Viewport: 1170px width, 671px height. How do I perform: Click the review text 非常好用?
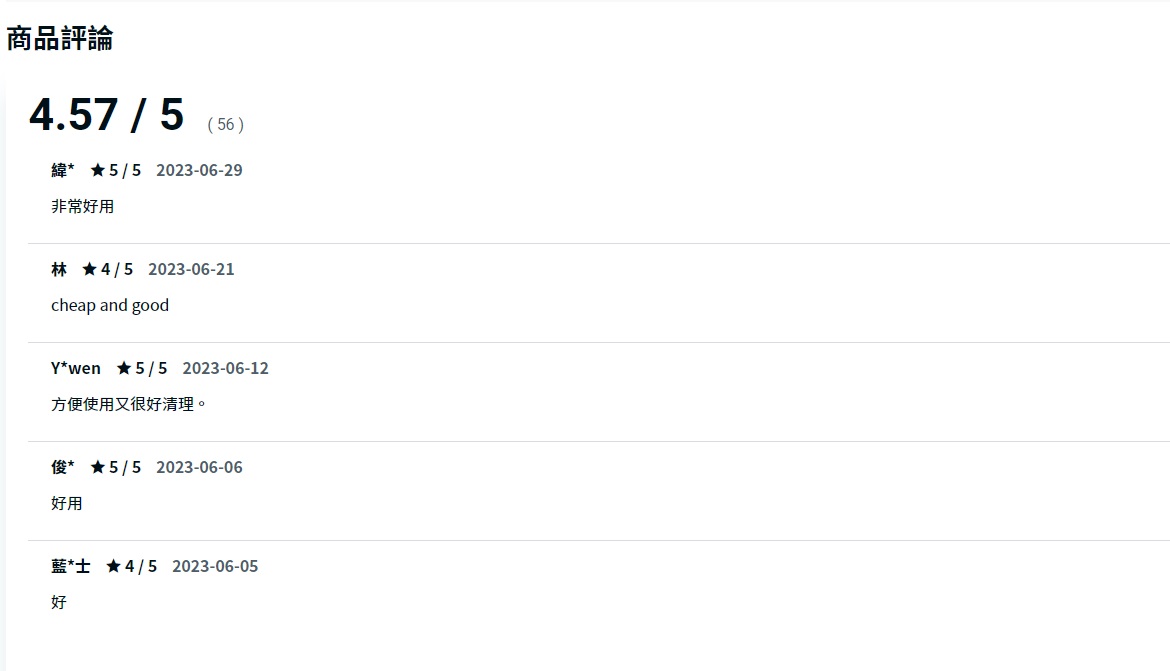click(83, 206)
